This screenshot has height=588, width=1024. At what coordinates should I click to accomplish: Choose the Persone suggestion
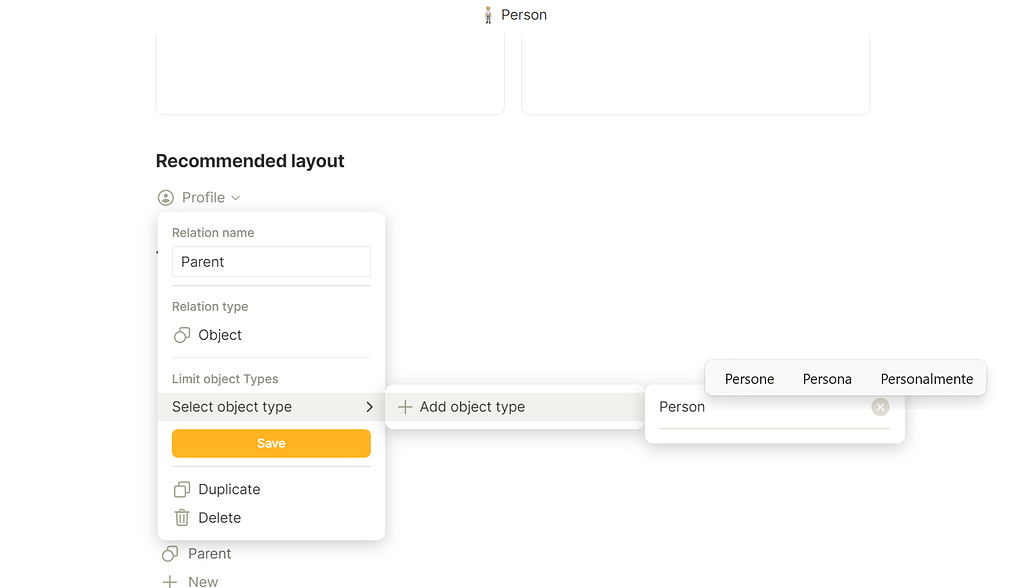[749, 379]
